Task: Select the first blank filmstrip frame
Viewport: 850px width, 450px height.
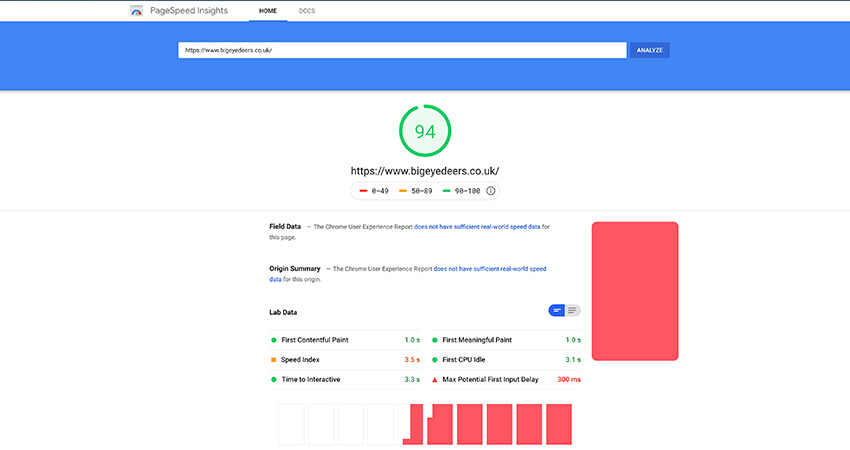Action: pos(292,425)
